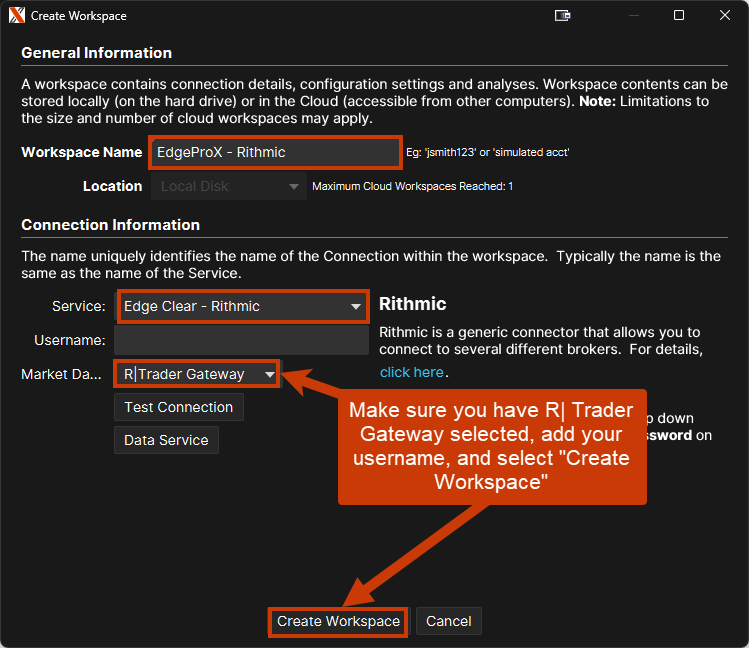
Task: Click the MotiveWave app icon in title bar
Action: [x=16, y=16]
